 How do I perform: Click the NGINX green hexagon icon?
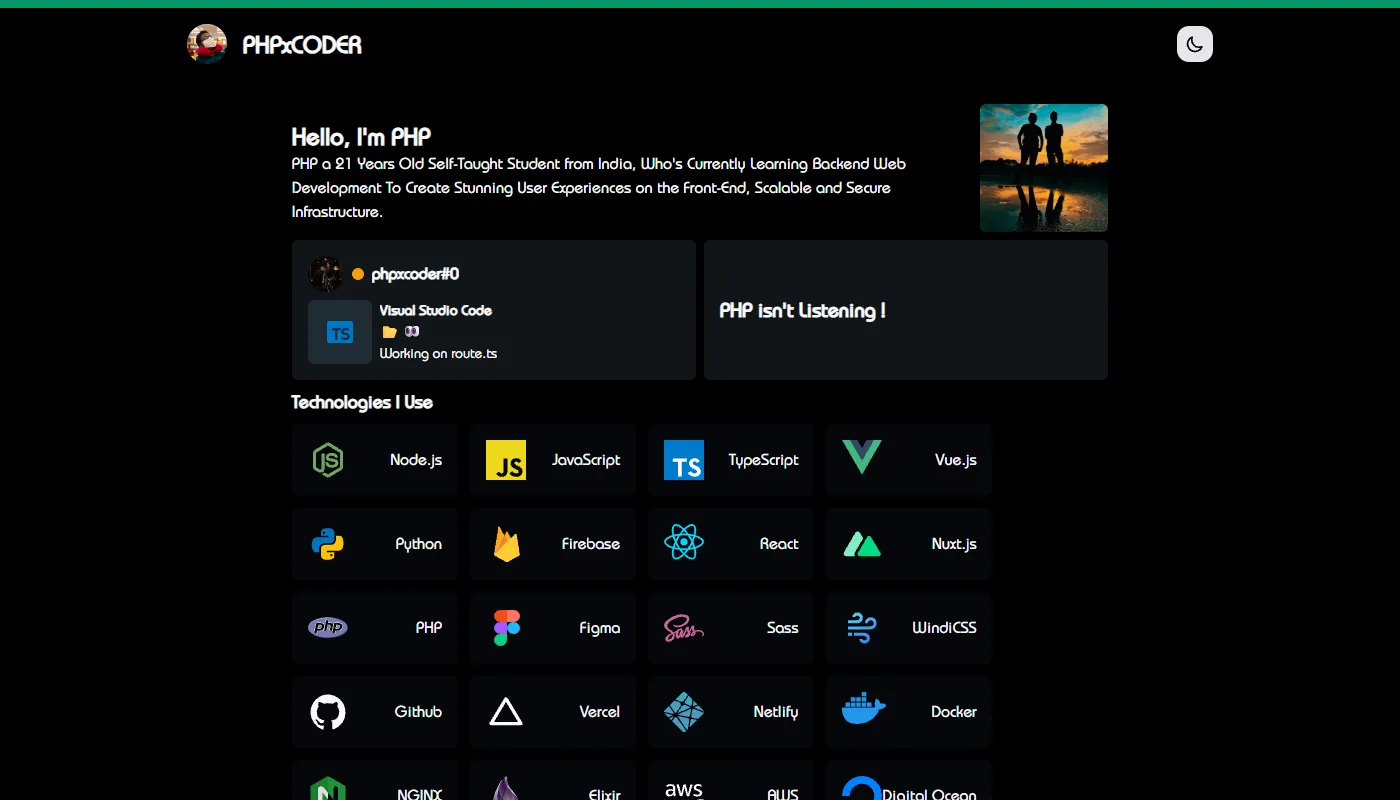click(x=328, y=788)
